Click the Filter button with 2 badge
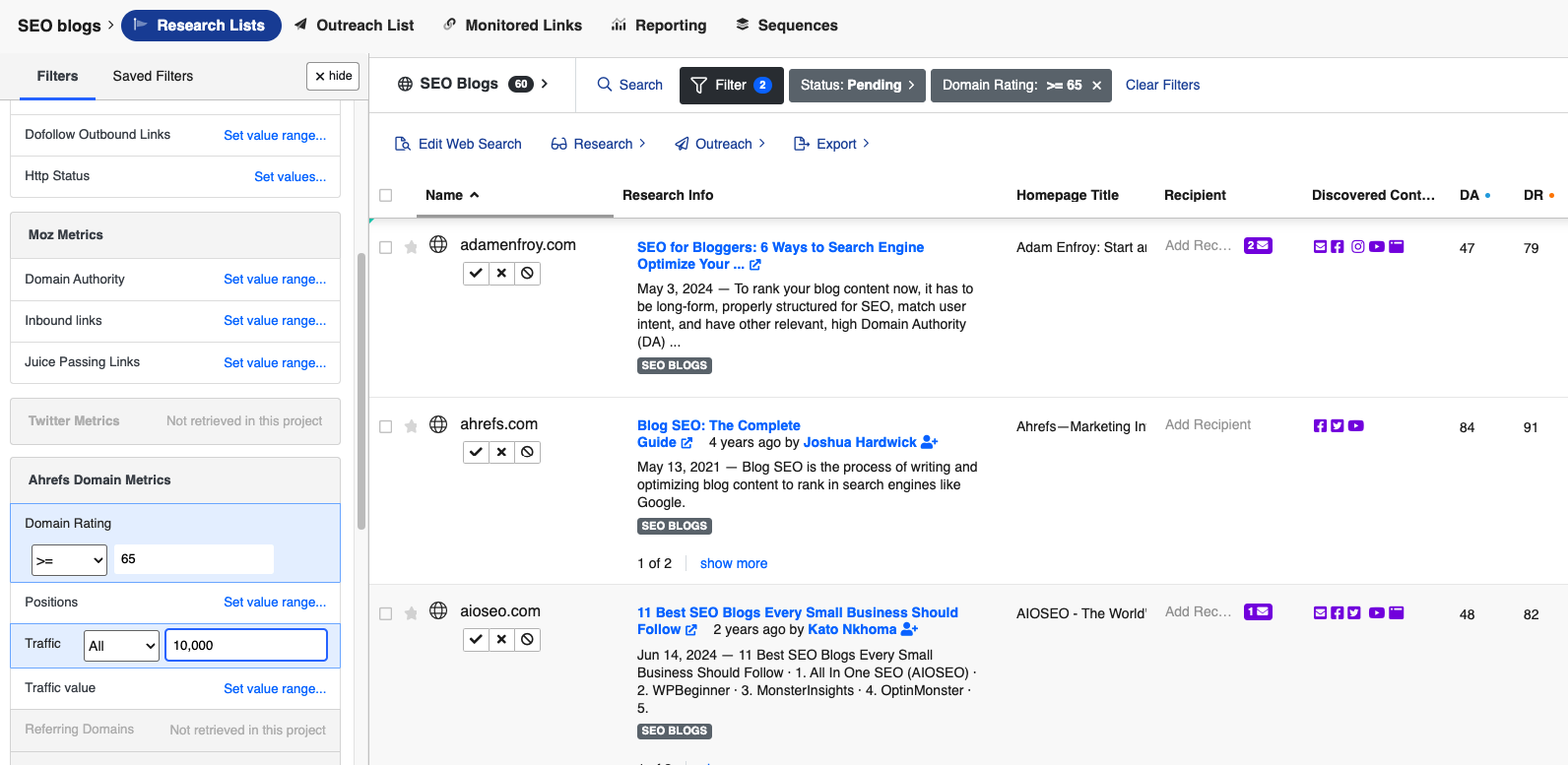This screenshot has height=765, width=1568. (x=732, y=85)
